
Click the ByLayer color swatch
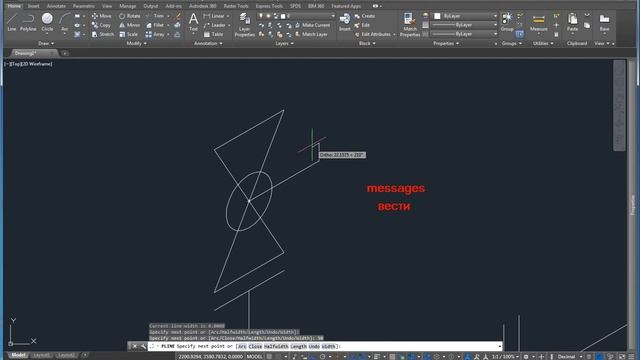pyautogui.click(x=437, y=16)
